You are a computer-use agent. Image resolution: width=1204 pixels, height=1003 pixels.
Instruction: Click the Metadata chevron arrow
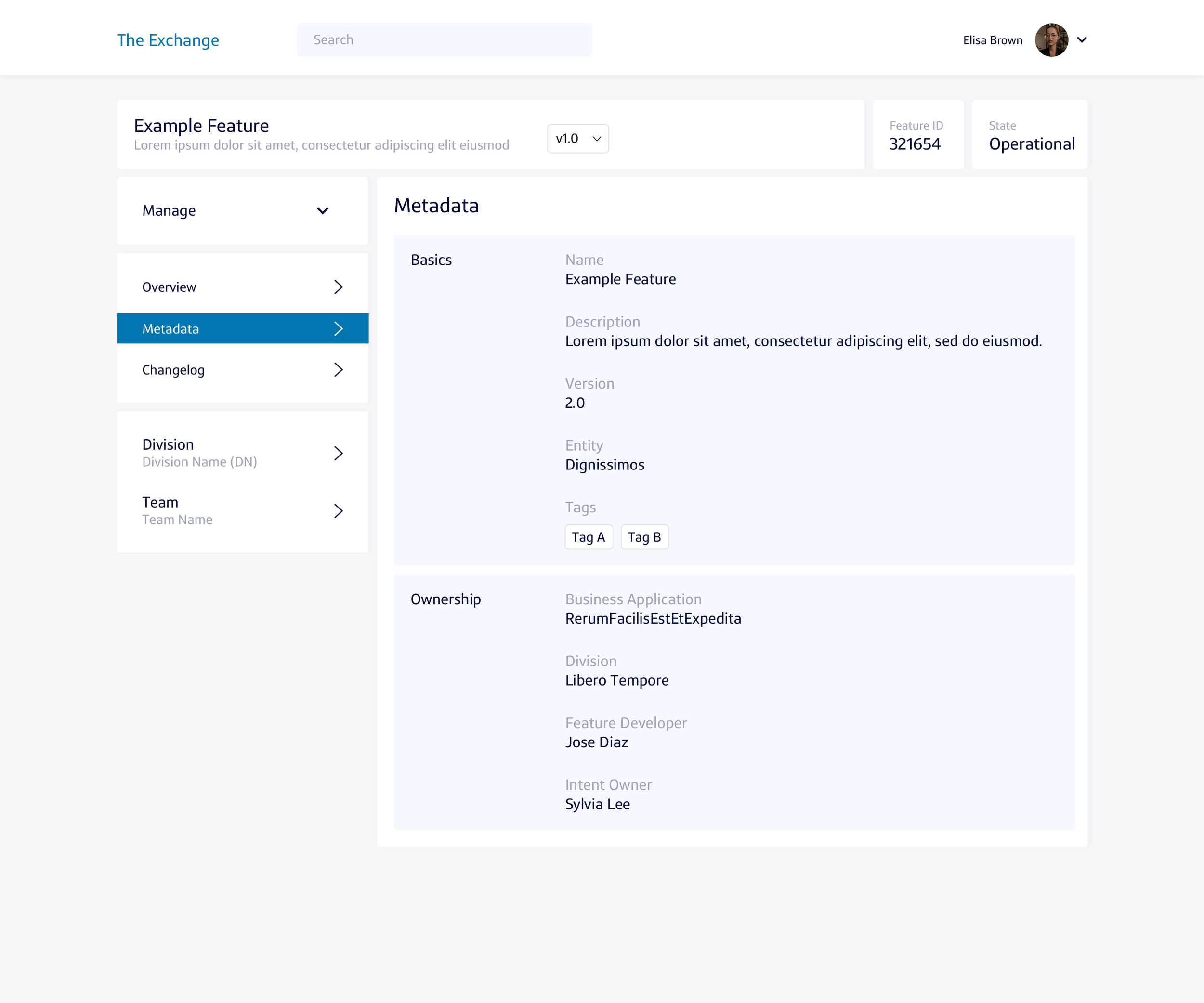pos(338,328)
